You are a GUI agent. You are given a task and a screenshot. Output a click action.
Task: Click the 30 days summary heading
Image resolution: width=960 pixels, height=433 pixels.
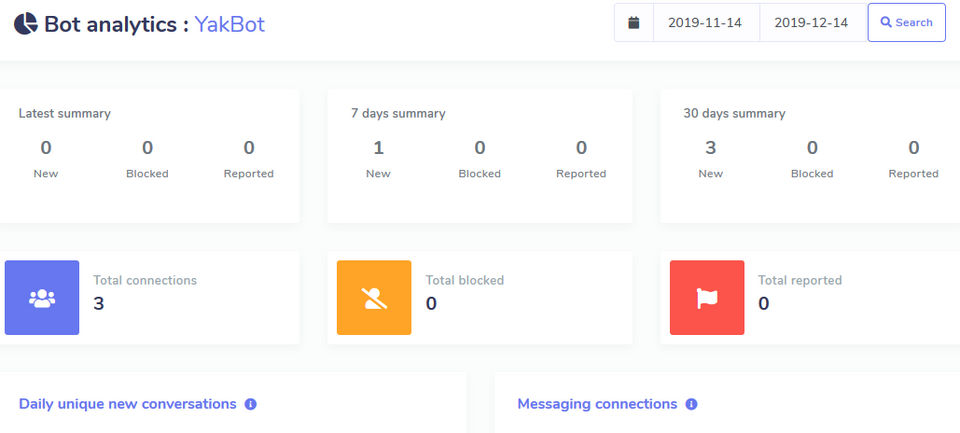pos(734,114)
